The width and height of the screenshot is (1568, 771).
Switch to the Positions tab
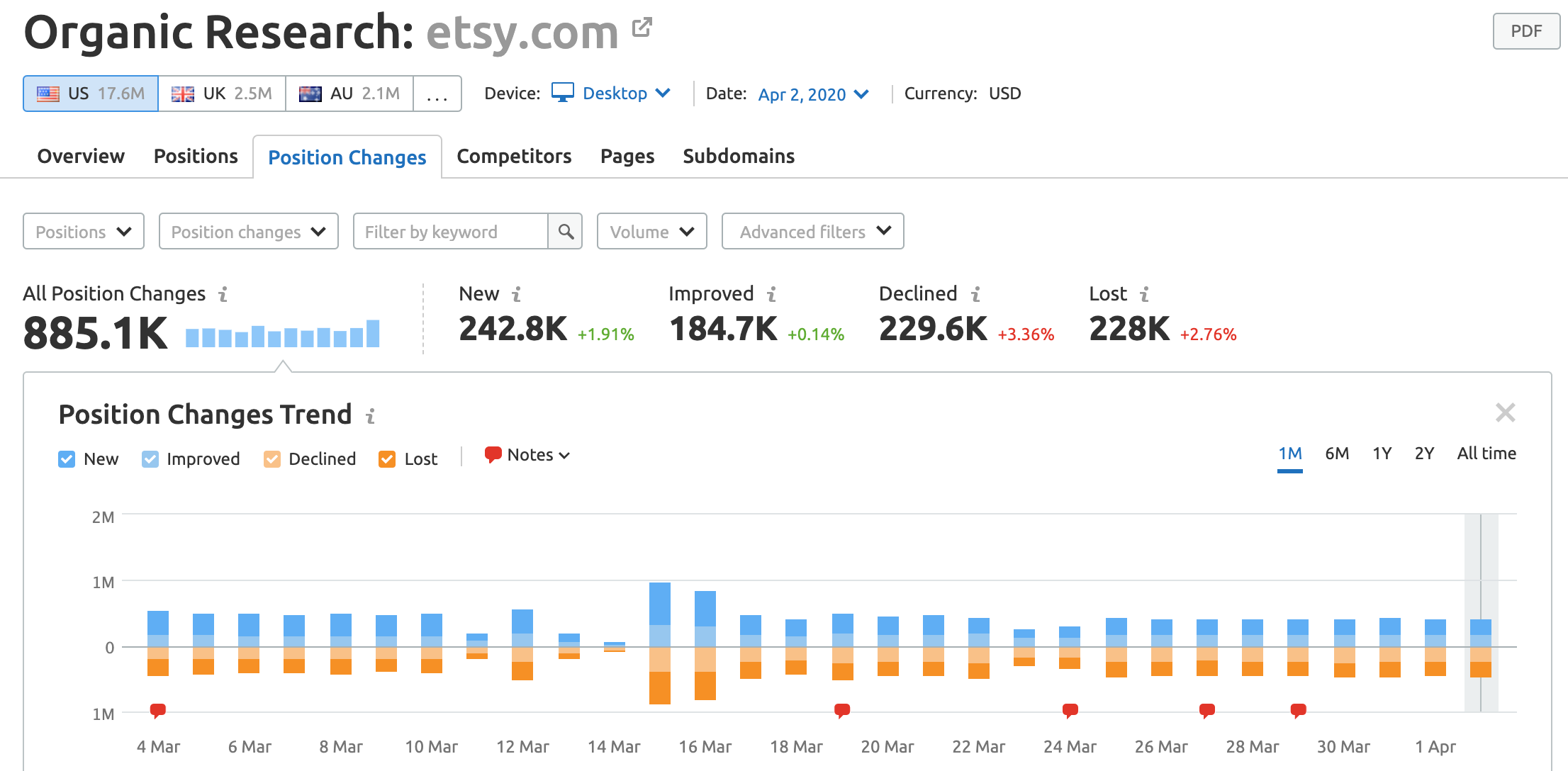coord(196,156)
